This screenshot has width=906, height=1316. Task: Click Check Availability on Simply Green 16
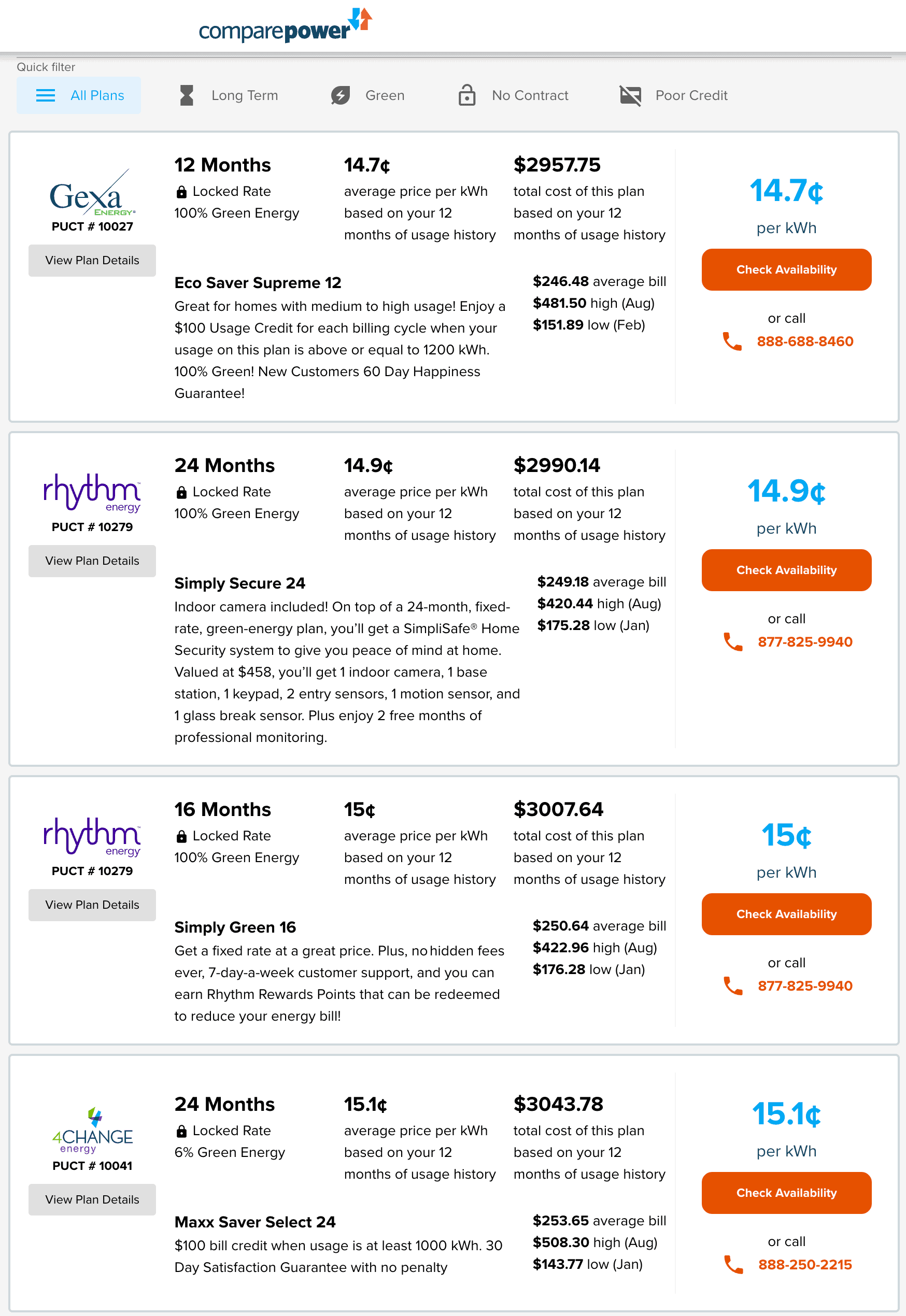coord(786,913)
